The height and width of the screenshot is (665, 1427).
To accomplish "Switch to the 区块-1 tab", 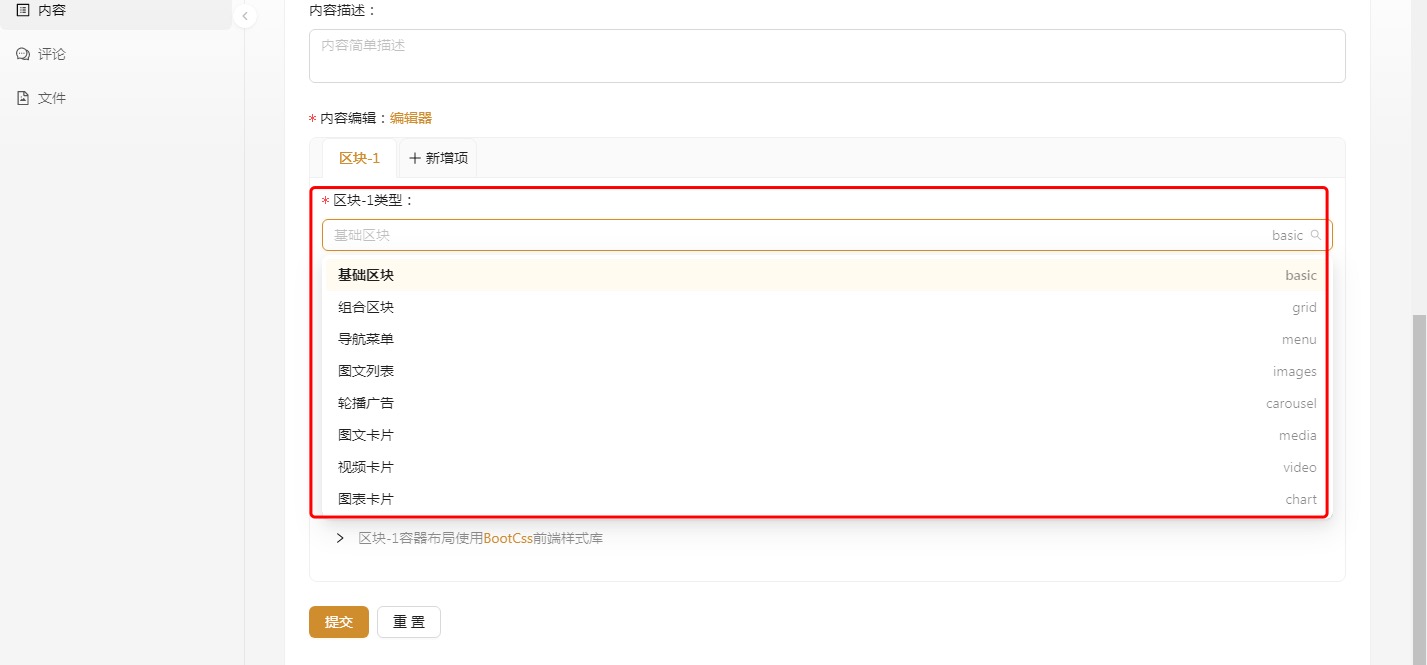I will (359, 158).
